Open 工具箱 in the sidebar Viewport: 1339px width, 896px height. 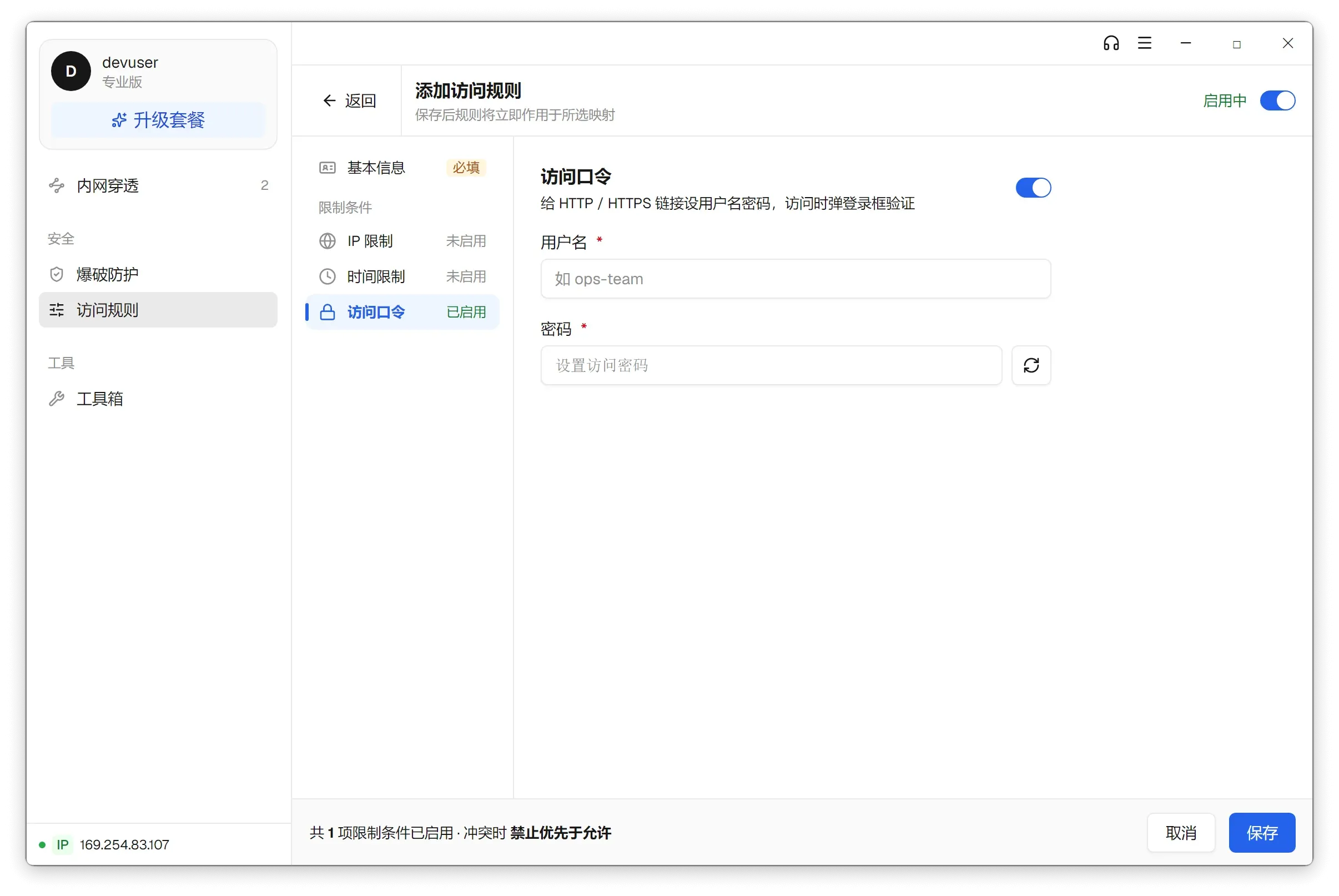click(158, 398)
